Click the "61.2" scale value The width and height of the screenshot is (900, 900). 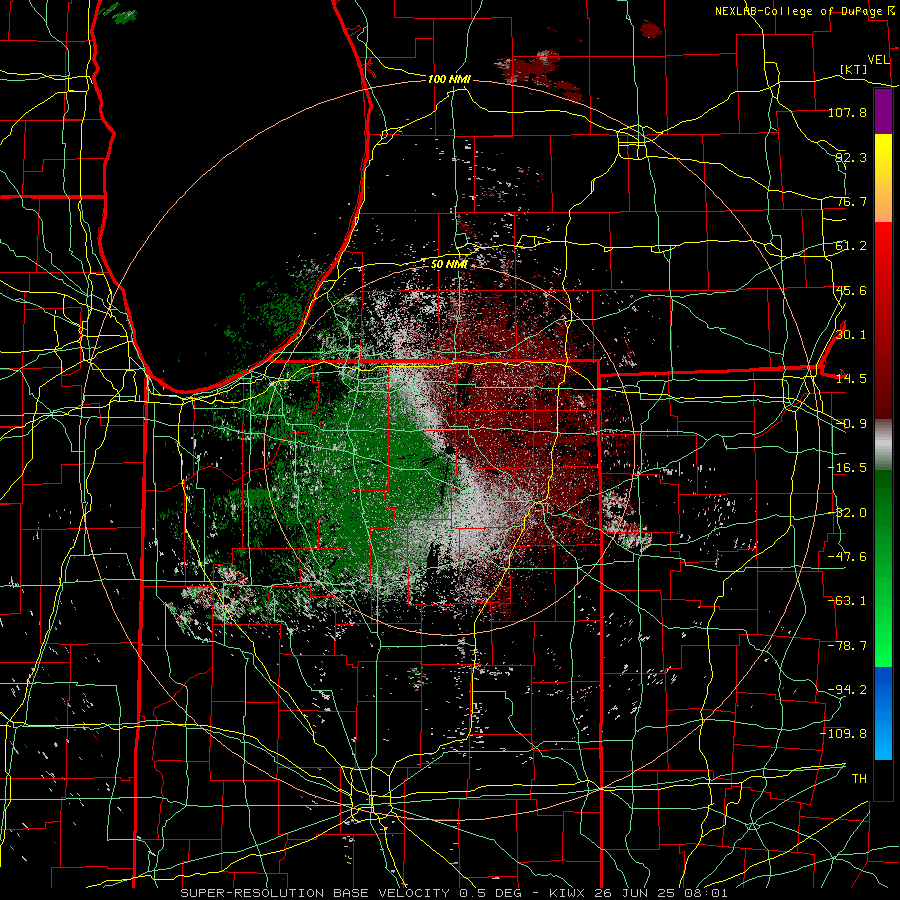851,246
